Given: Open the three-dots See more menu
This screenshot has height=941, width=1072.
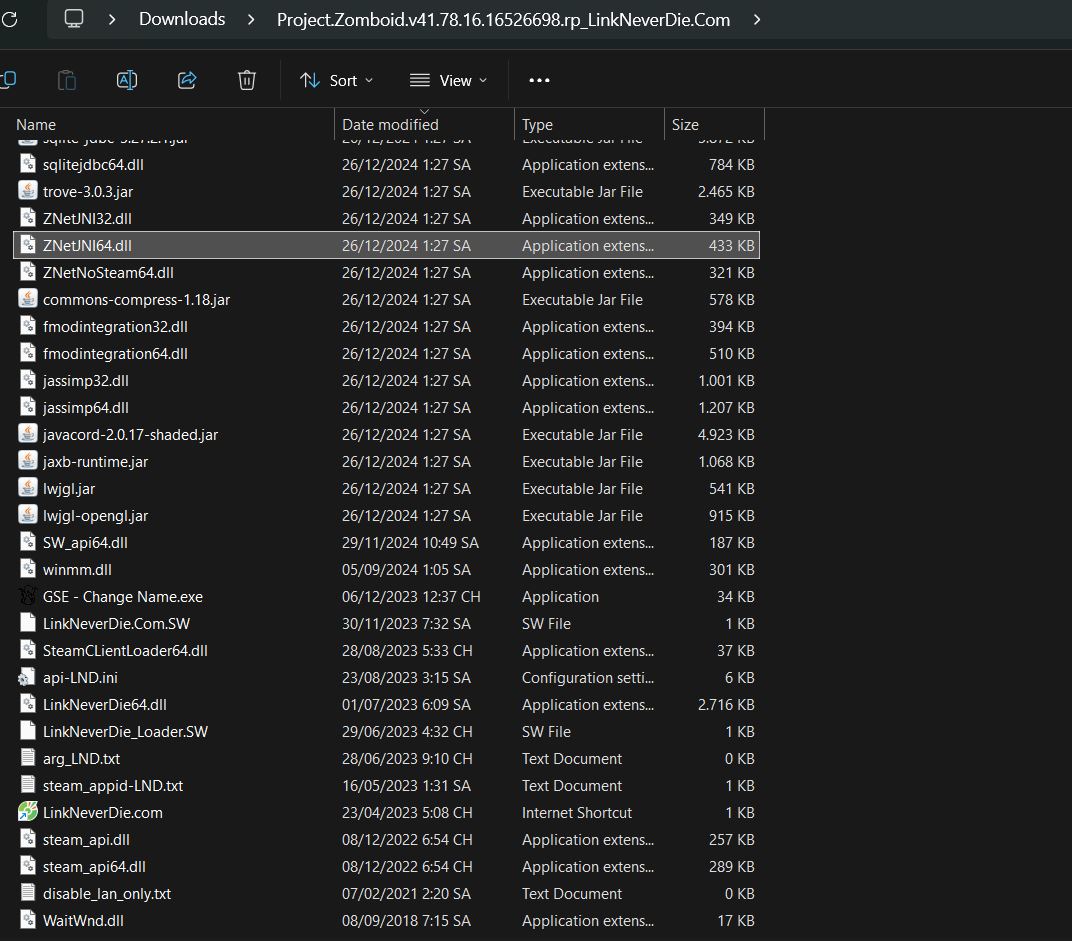Looking at the screenshot, I should coord(539,80).
